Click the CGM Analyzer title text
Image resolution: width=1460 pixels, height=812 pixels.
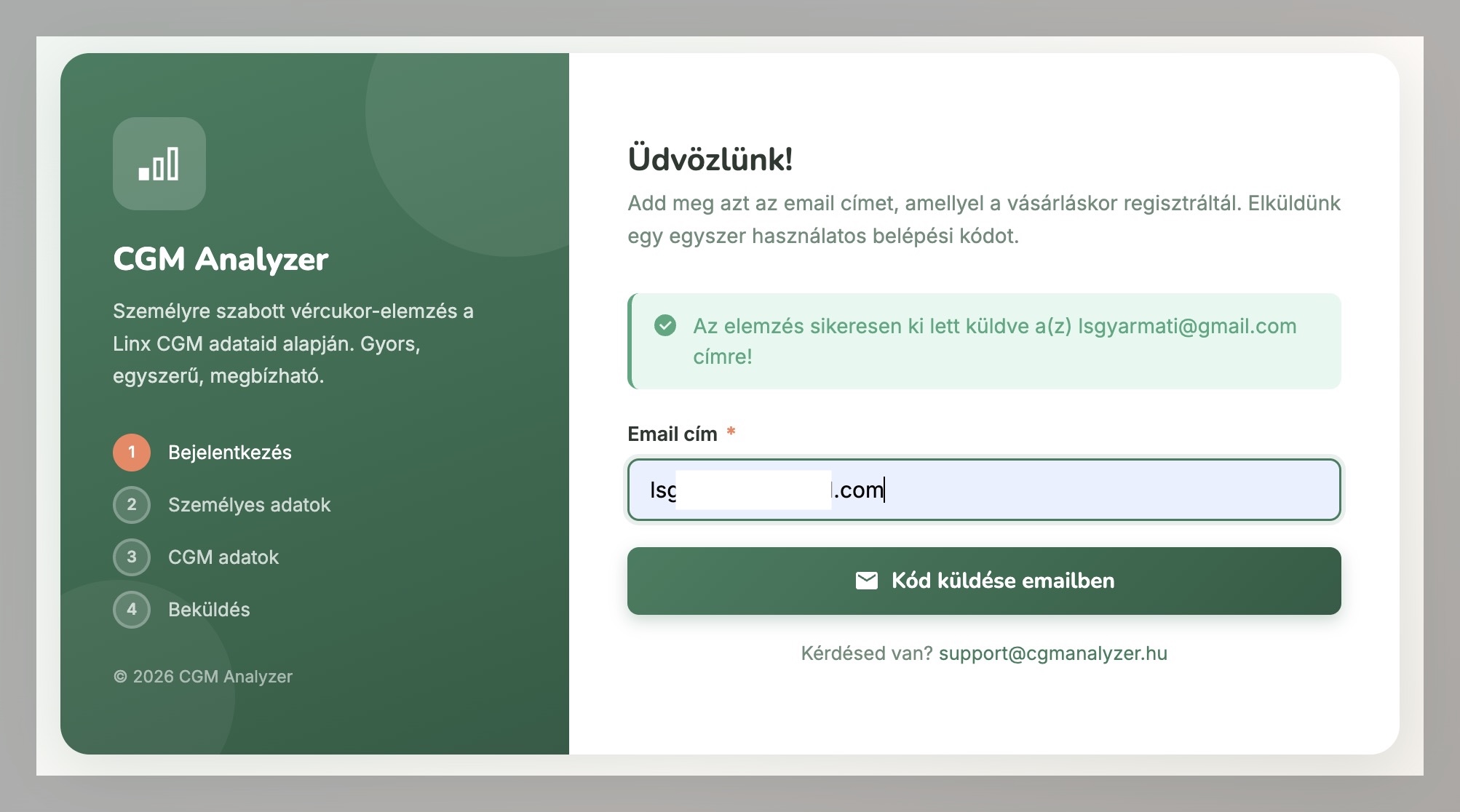221,260
